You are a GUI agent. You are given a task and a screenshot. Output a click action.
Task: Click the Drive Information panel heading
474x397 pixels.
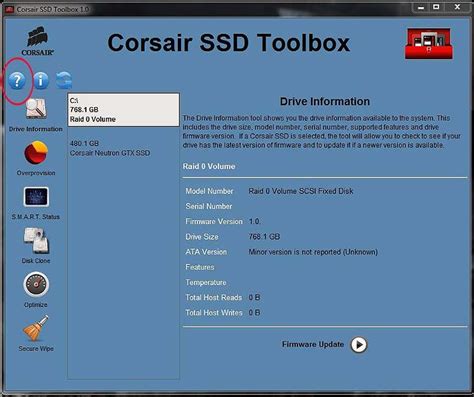325,101
